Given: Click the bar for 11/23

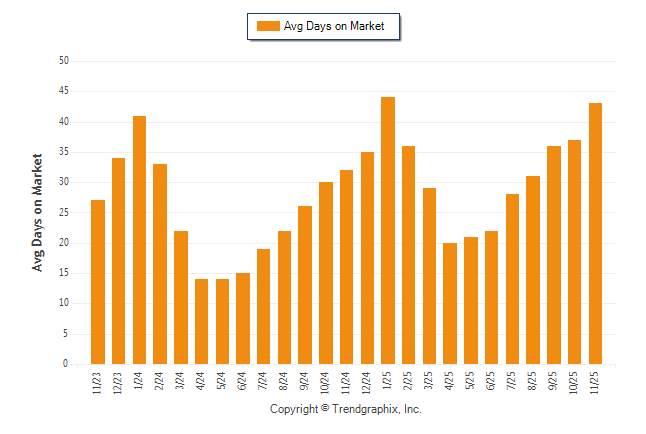Looking at the screenshot, I should point(98,282).
